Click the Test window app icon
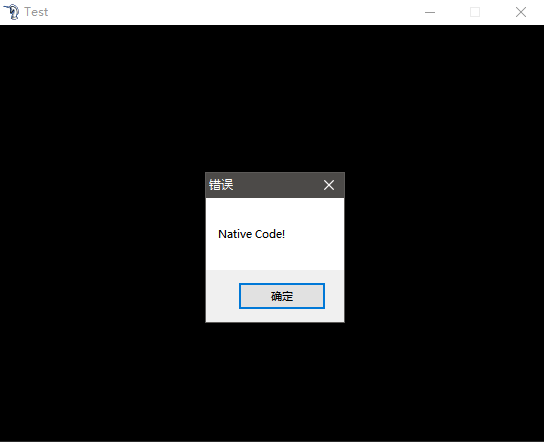The image size is (544, 442). tap(12, 12)
